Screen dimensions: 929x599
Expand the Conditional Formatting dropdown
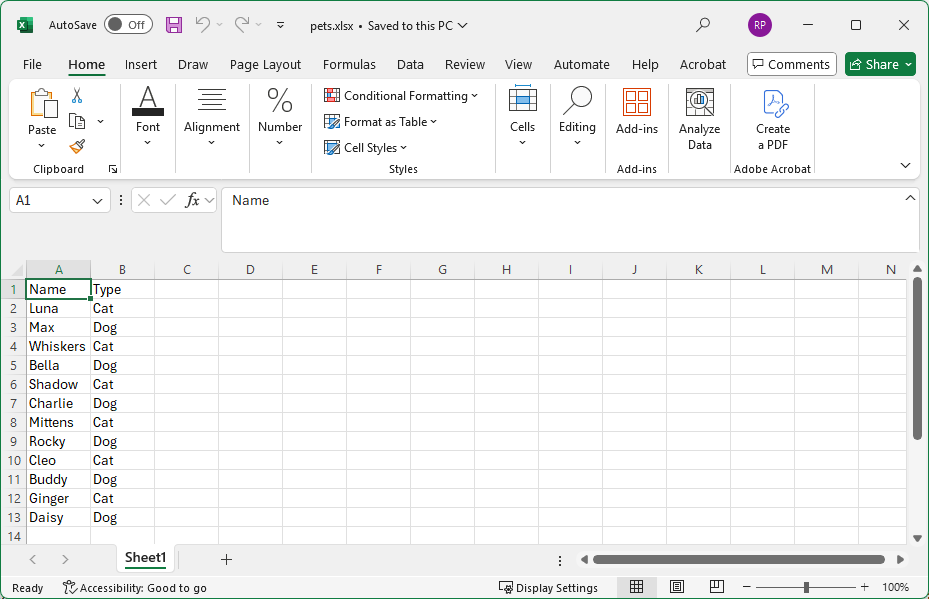tap(475, 96)
